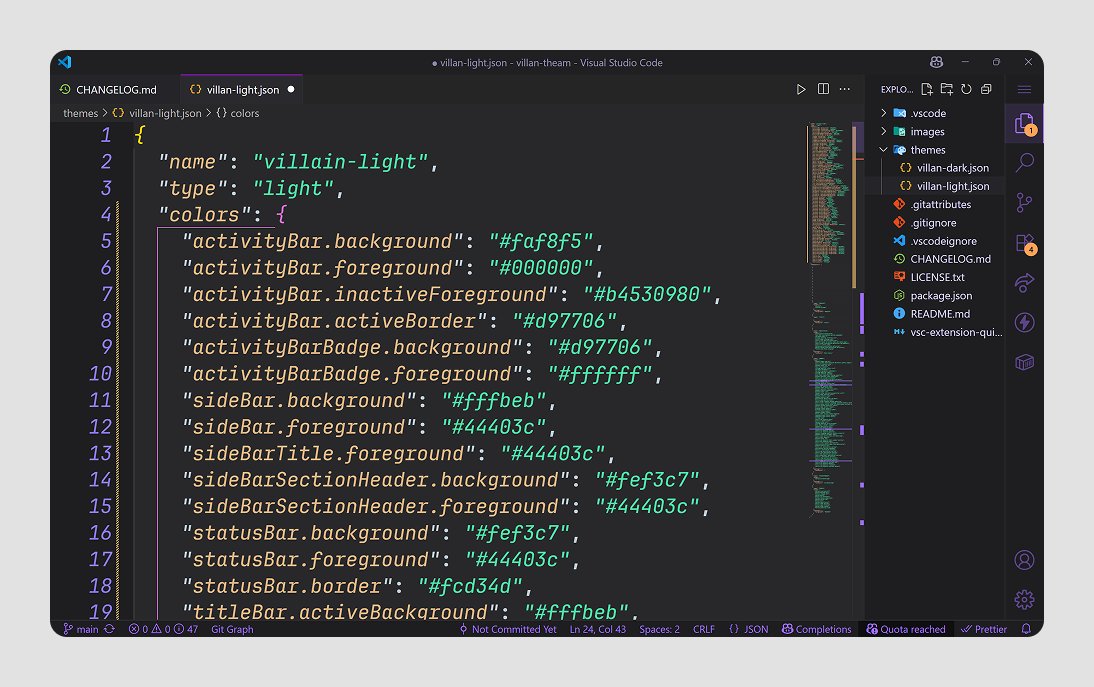Click the unsaved dot on the villan-light.json tab
This screenshot has width=1094, height=687.
(291, 89)
